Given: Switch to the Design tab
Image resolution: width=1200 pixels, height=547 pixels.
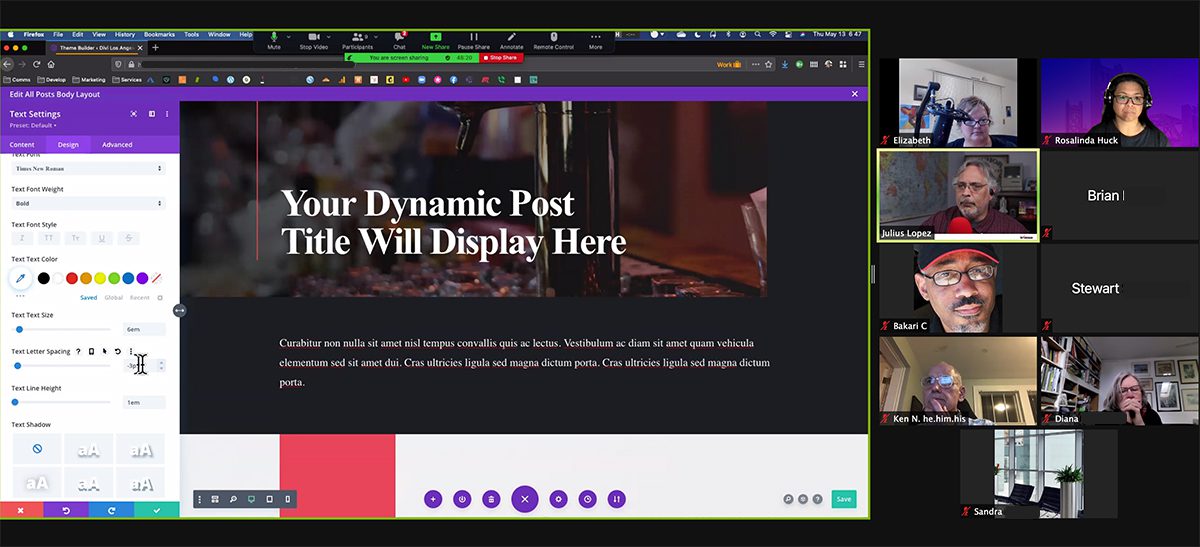Looking at the screenshot, I should point(68,145).
